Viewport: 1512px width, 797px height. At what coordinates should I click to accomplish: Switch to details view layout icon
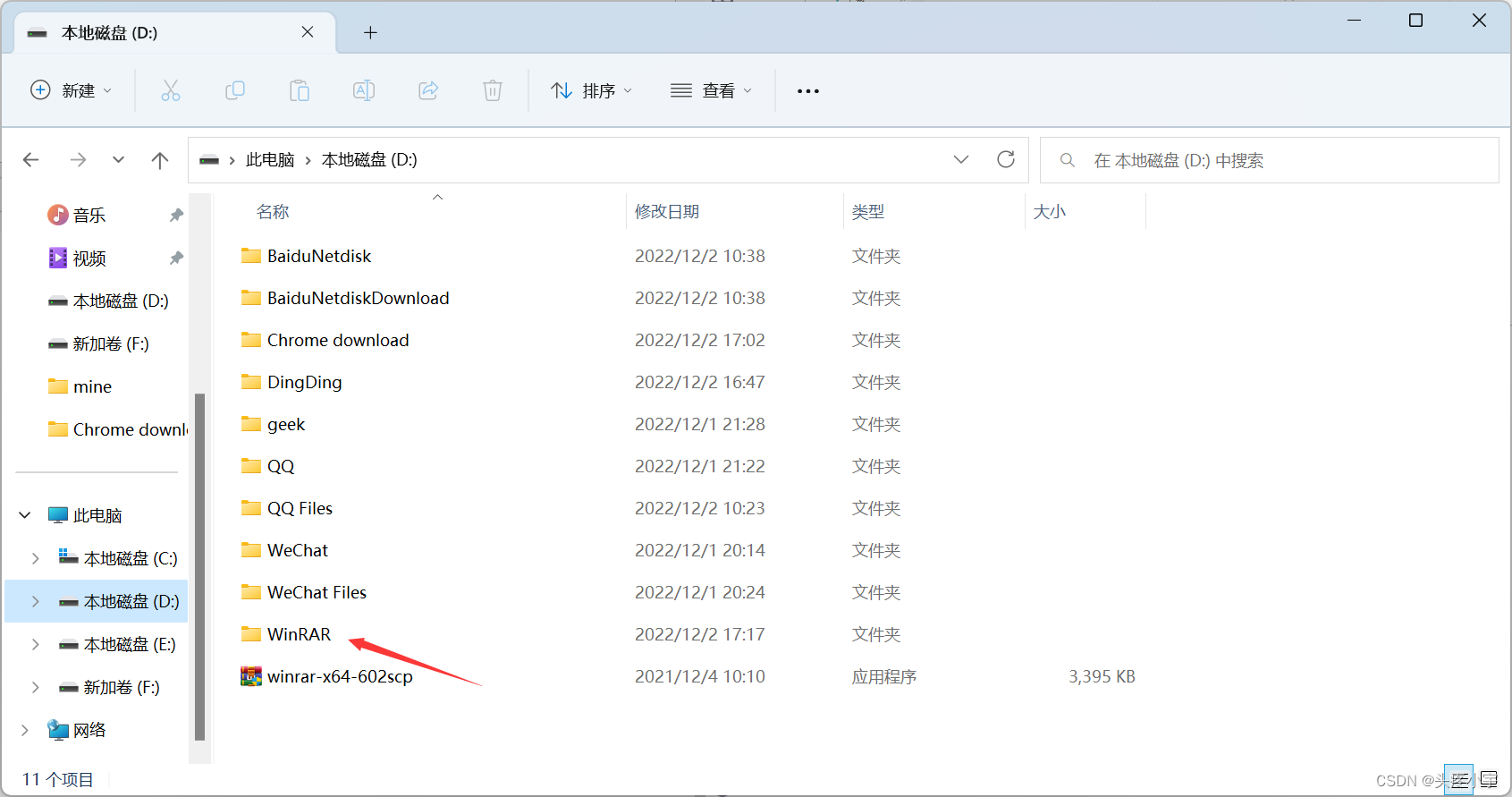click(1458, 780)
